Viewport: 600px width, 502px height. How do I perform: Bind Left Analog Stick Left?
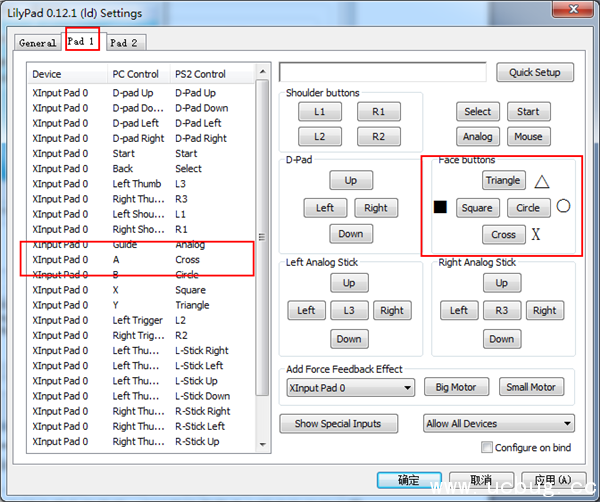coord(307,310)
